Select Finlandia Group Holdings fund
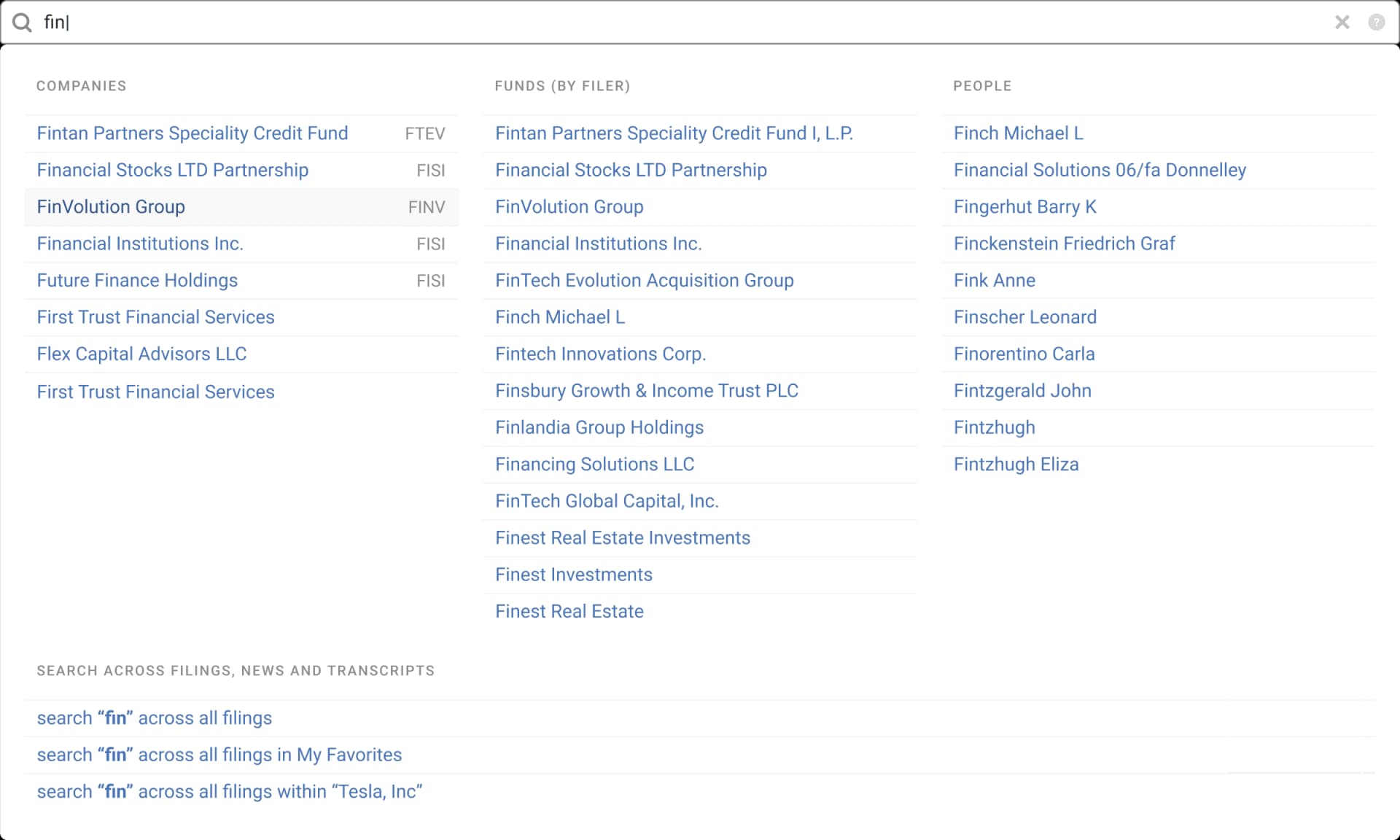The image size is (1400, 840). (x=599, y=427)
